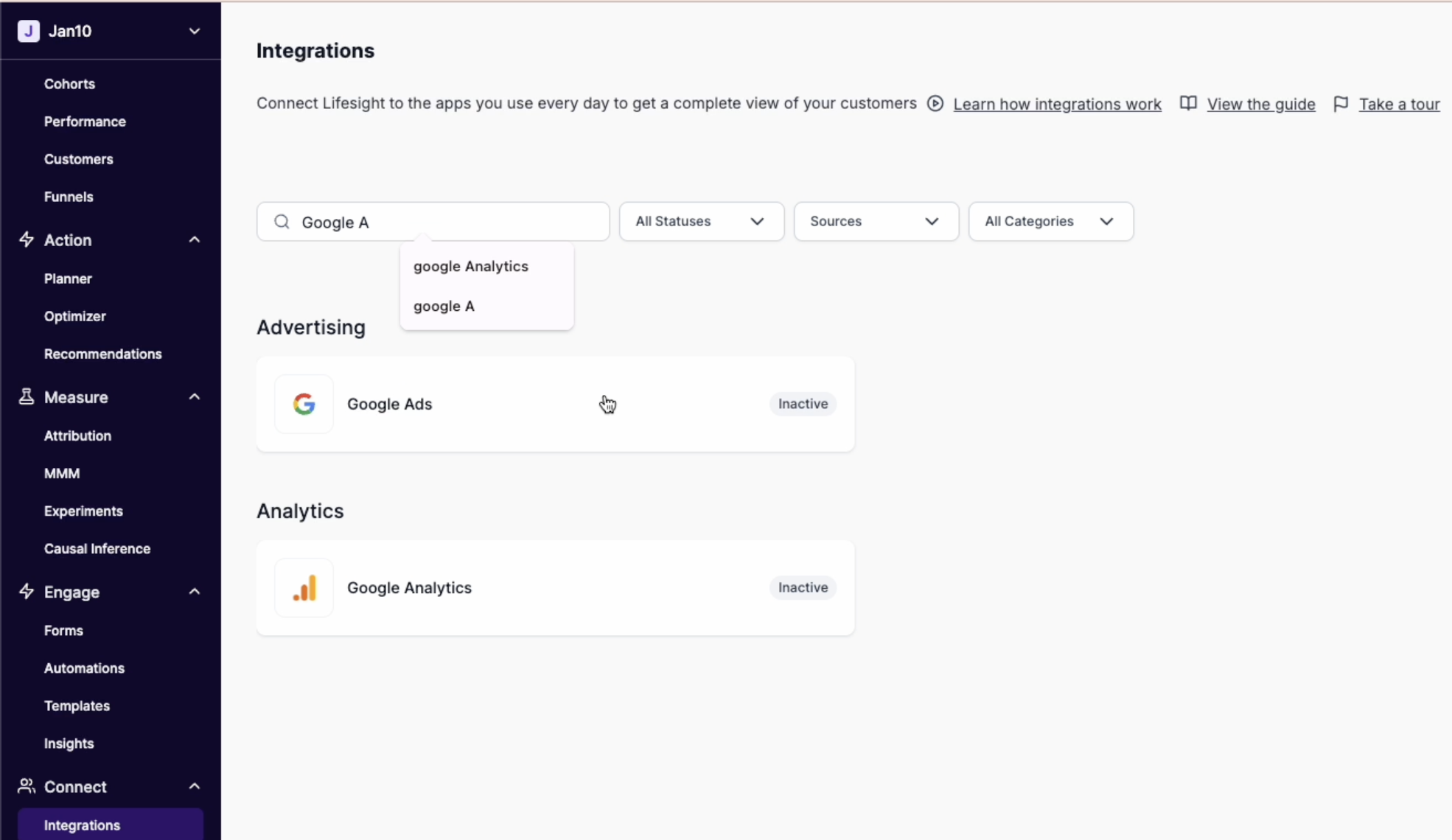The image size is (1452, 840).
Task: Click the Measure section flask icon
Action: (x=27, y=397)
